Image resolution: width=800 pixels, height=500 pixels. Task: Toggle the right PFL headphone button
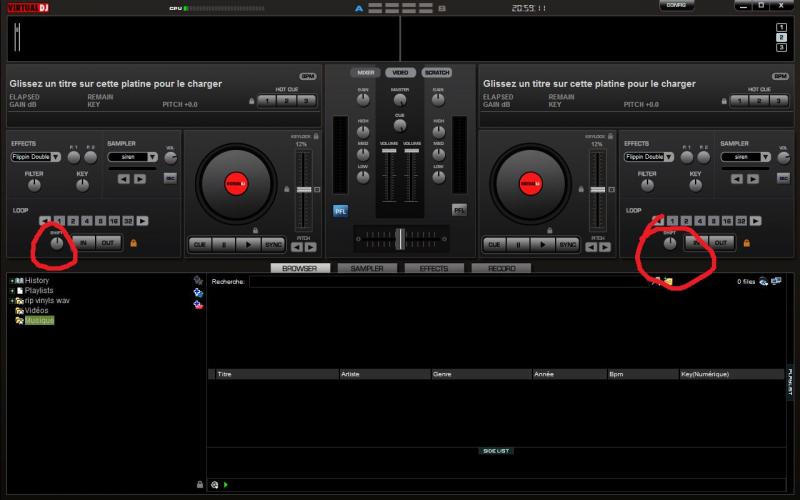tap(459, 210)
